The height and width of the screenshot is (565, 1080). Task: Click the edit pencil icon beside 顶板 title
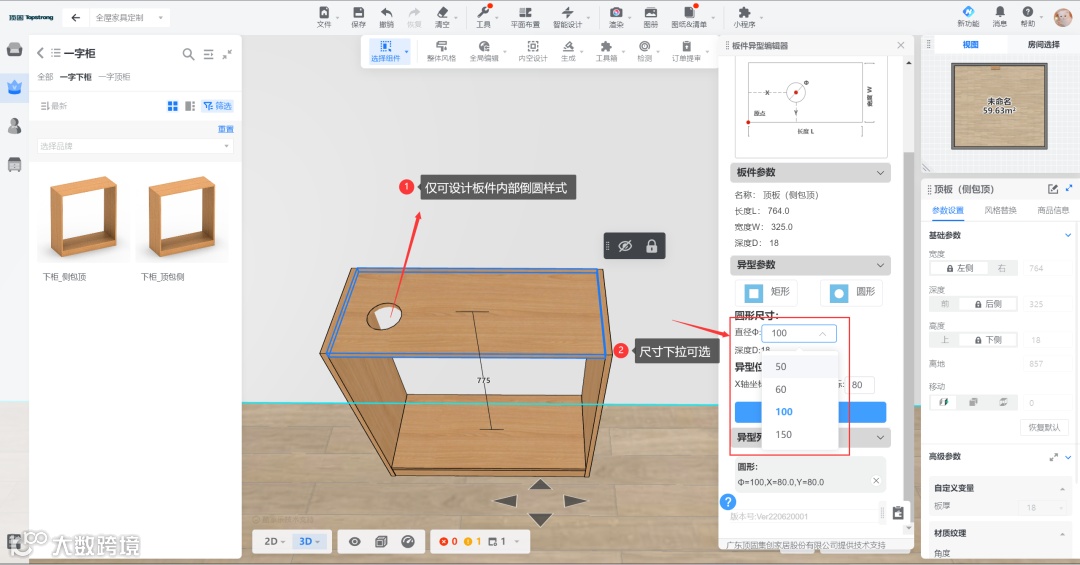coord(1052,189)
